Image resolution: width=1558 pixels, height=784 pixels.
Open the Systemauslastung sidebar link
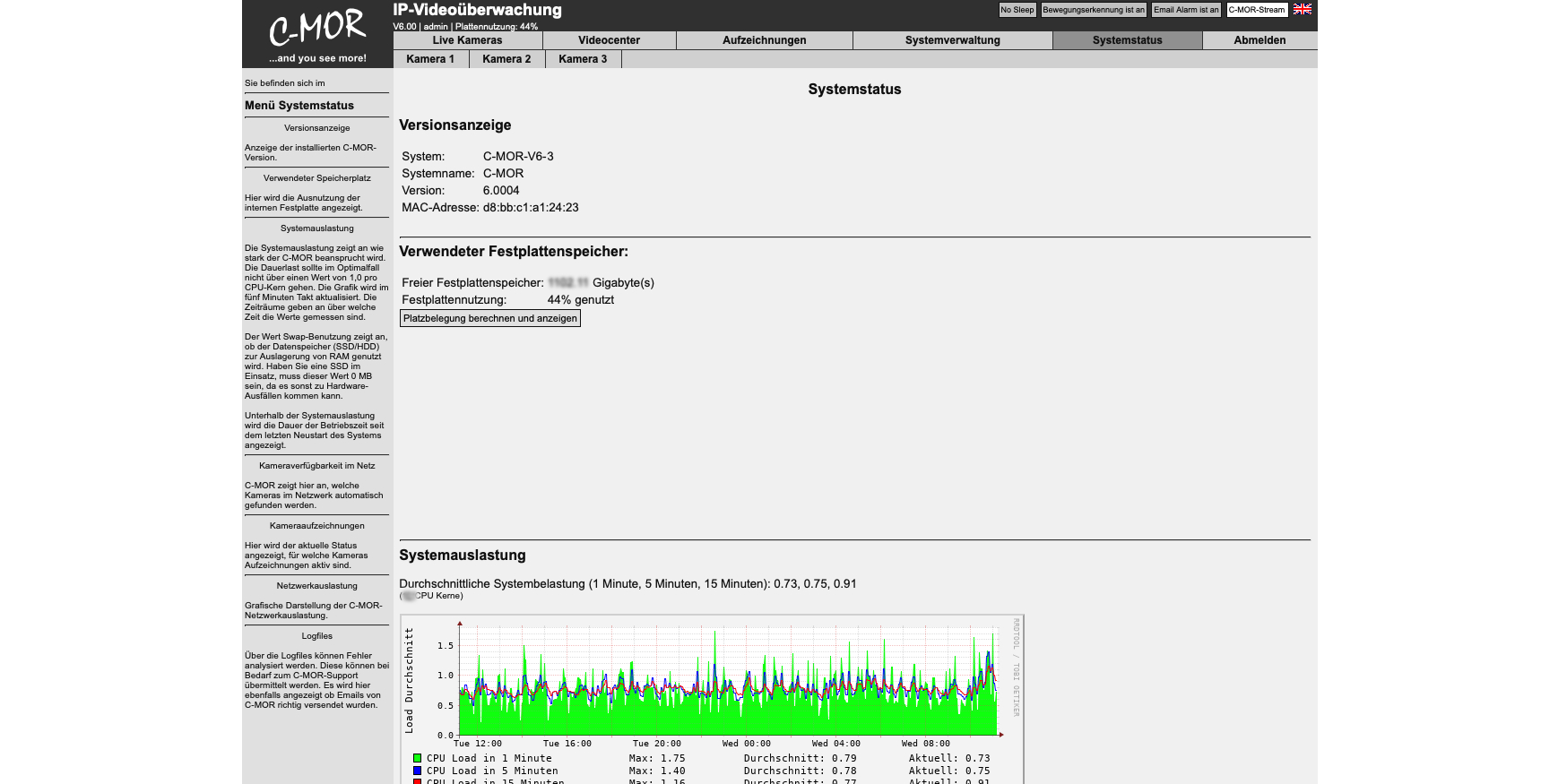coord(316,228)
